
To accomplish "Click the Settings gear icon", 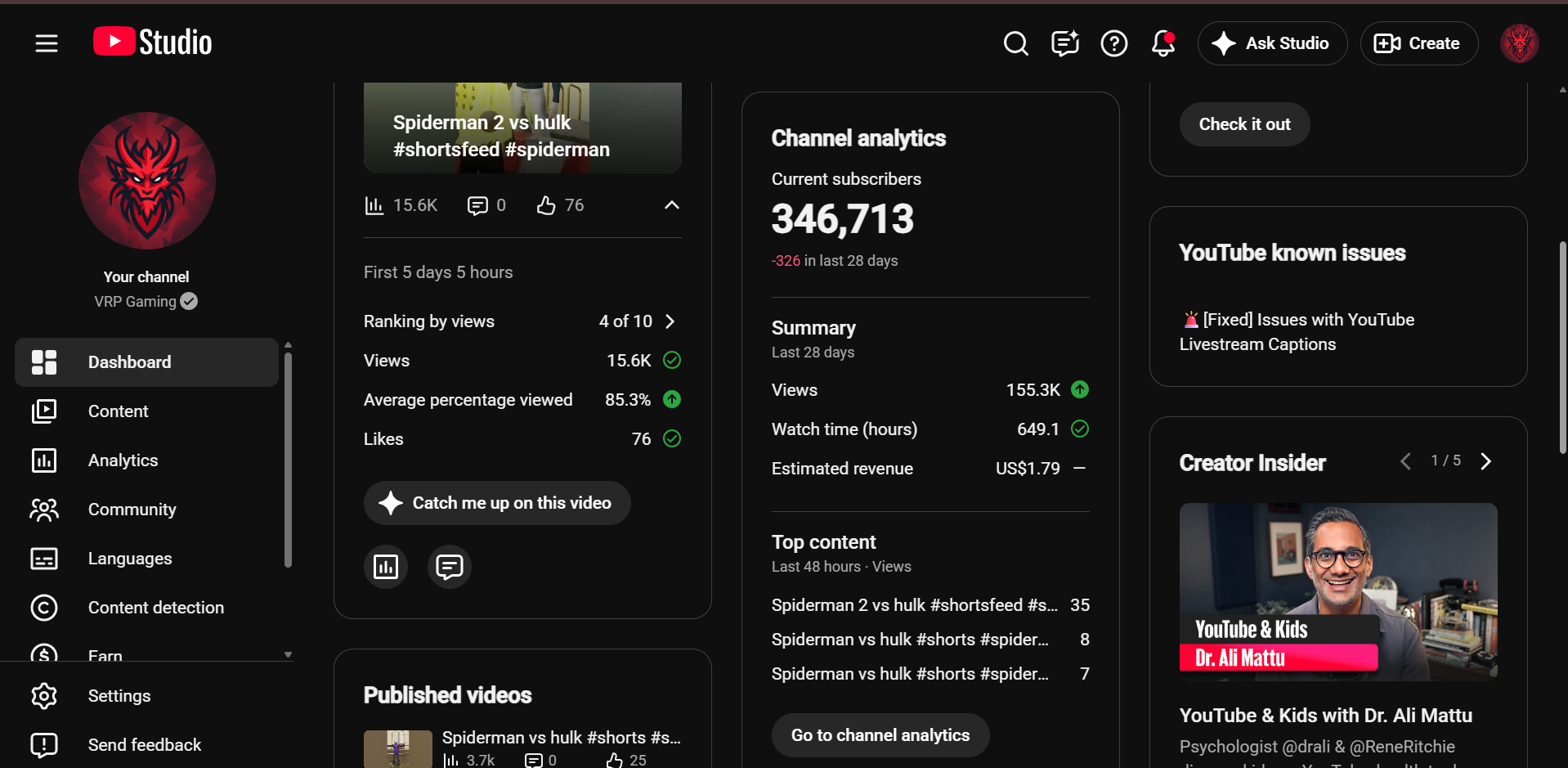I will 44,696.
